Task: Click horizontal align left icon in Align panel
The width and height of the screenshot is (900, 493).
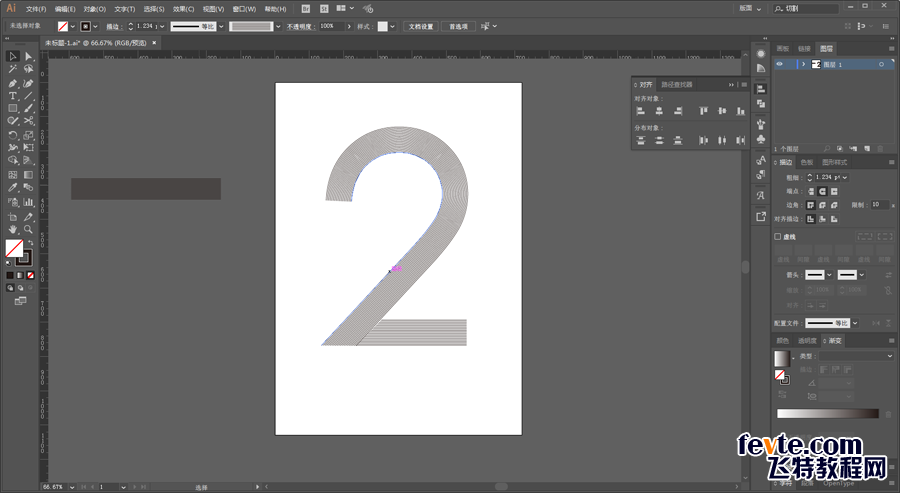Action: click(x=641, y=111)
